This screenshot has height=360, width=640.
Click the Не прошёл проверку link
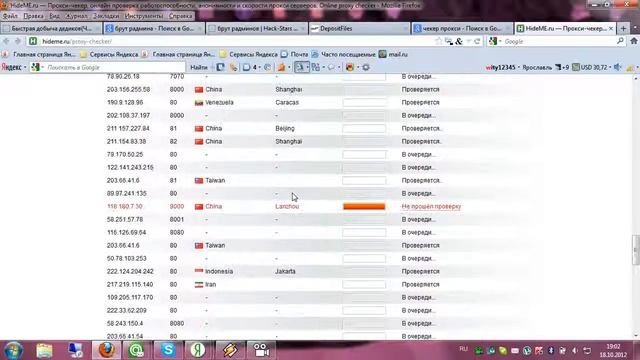click(x=431, y=207)
